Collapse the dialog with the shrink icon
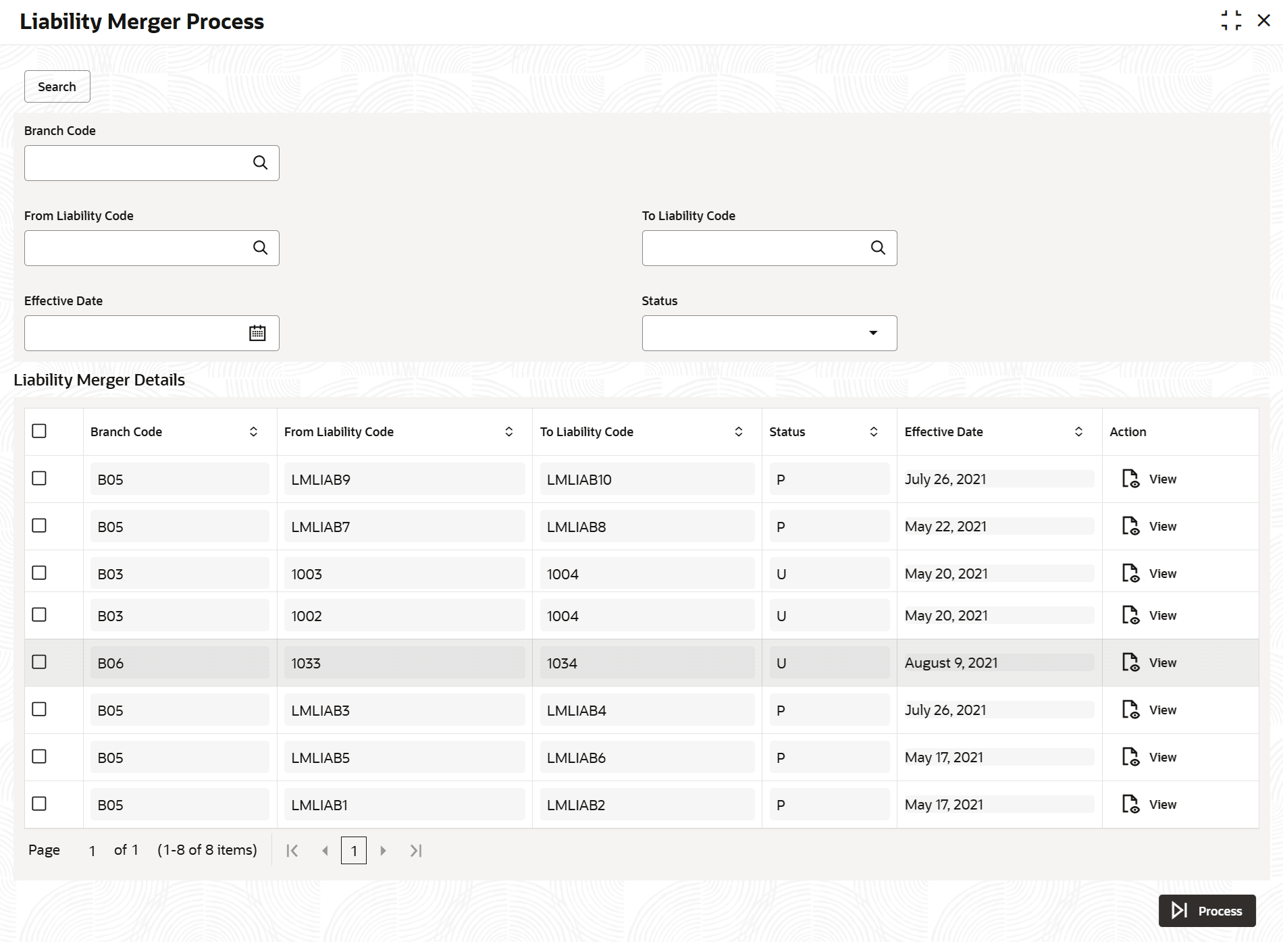 tap(1231, 20)
